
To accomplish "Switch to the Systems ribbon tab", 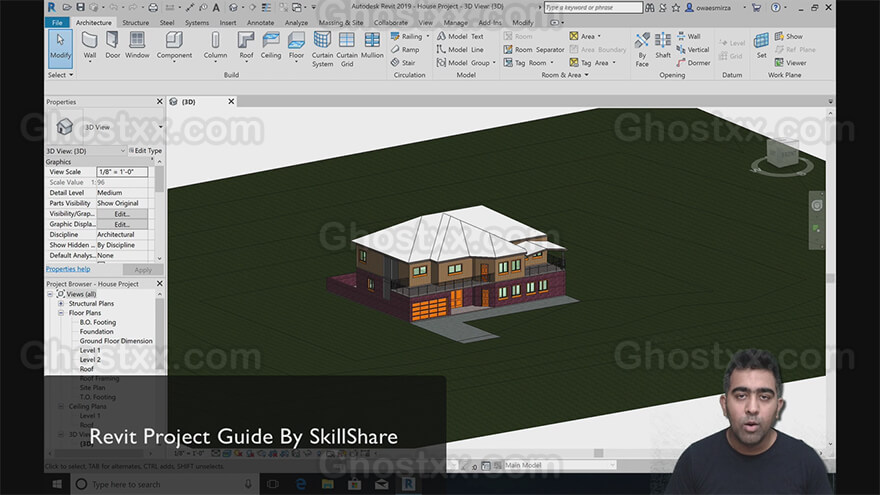I will tap(197, 22).
